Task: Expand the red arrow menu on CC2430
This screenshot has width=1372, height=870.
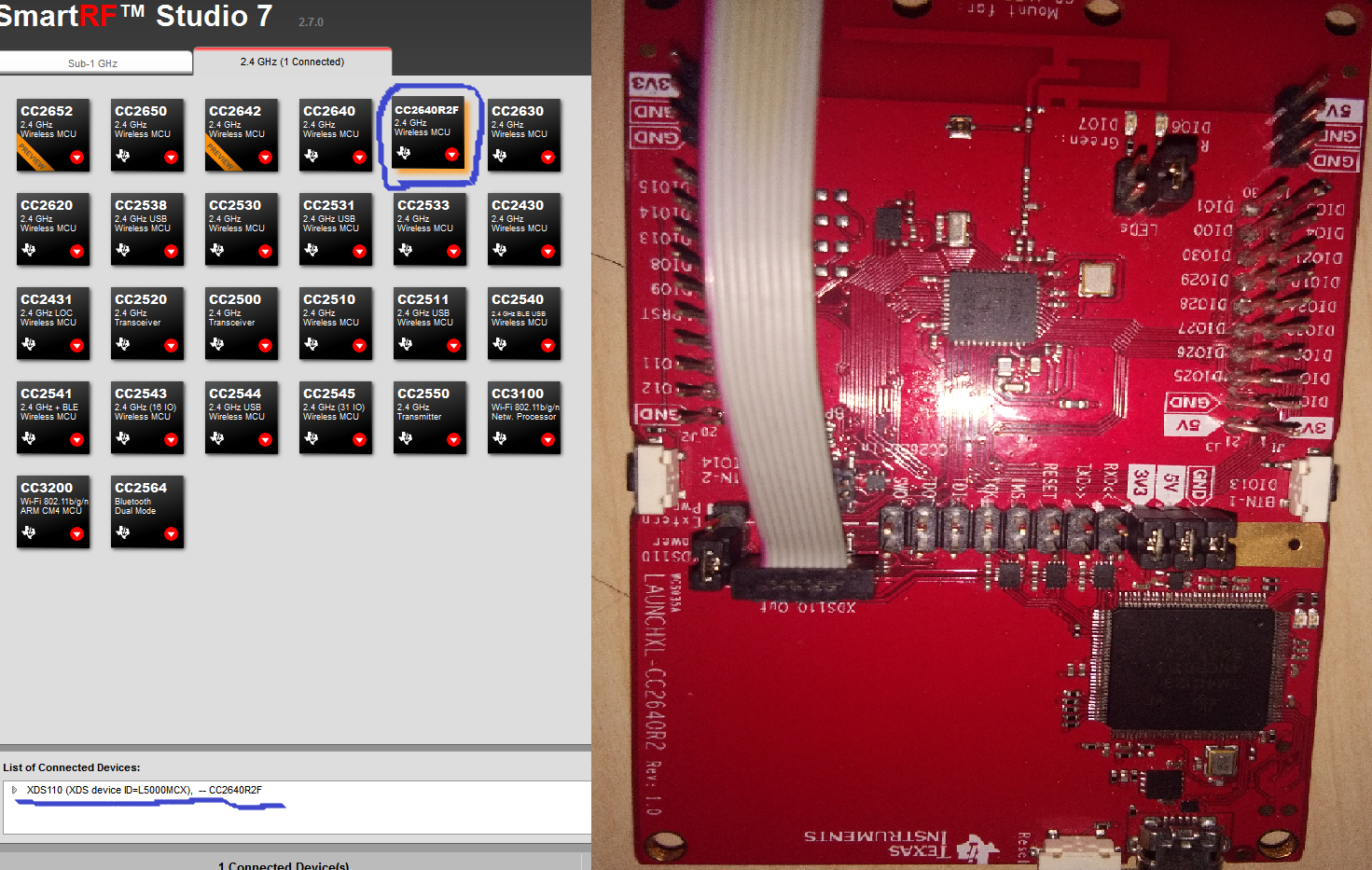Action: tap(547, 252)
